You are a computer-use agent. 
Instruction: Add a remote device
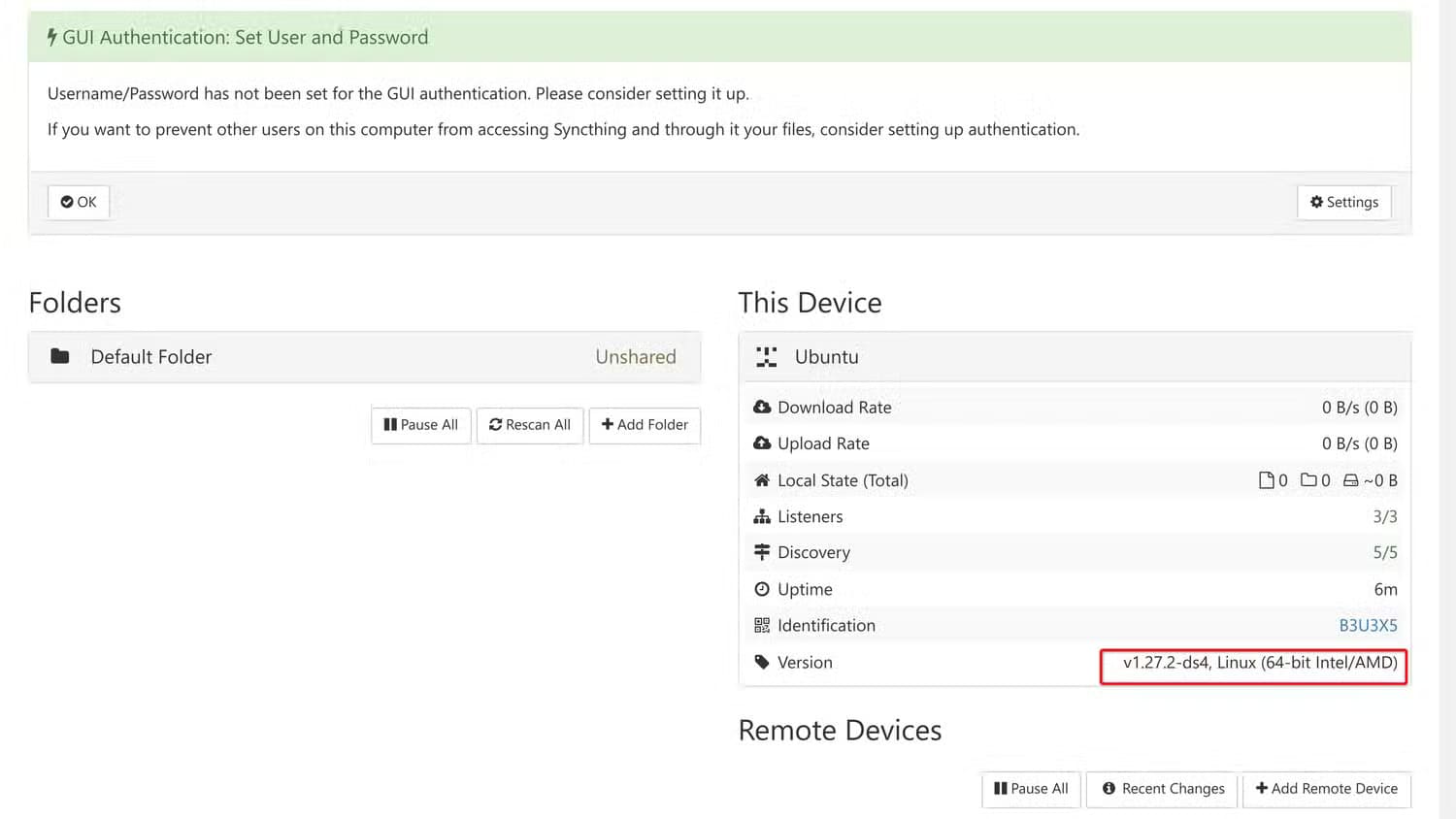click(x=1326, y=789)
